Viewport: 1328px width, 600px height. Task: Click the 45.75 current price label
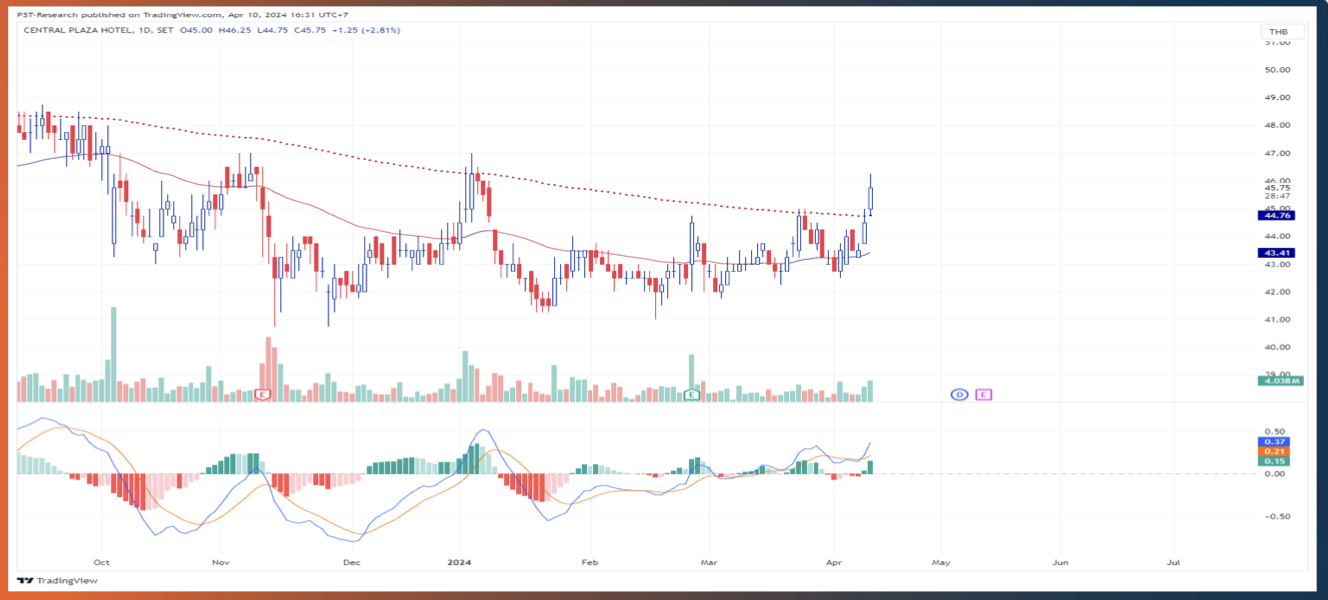1277,187
